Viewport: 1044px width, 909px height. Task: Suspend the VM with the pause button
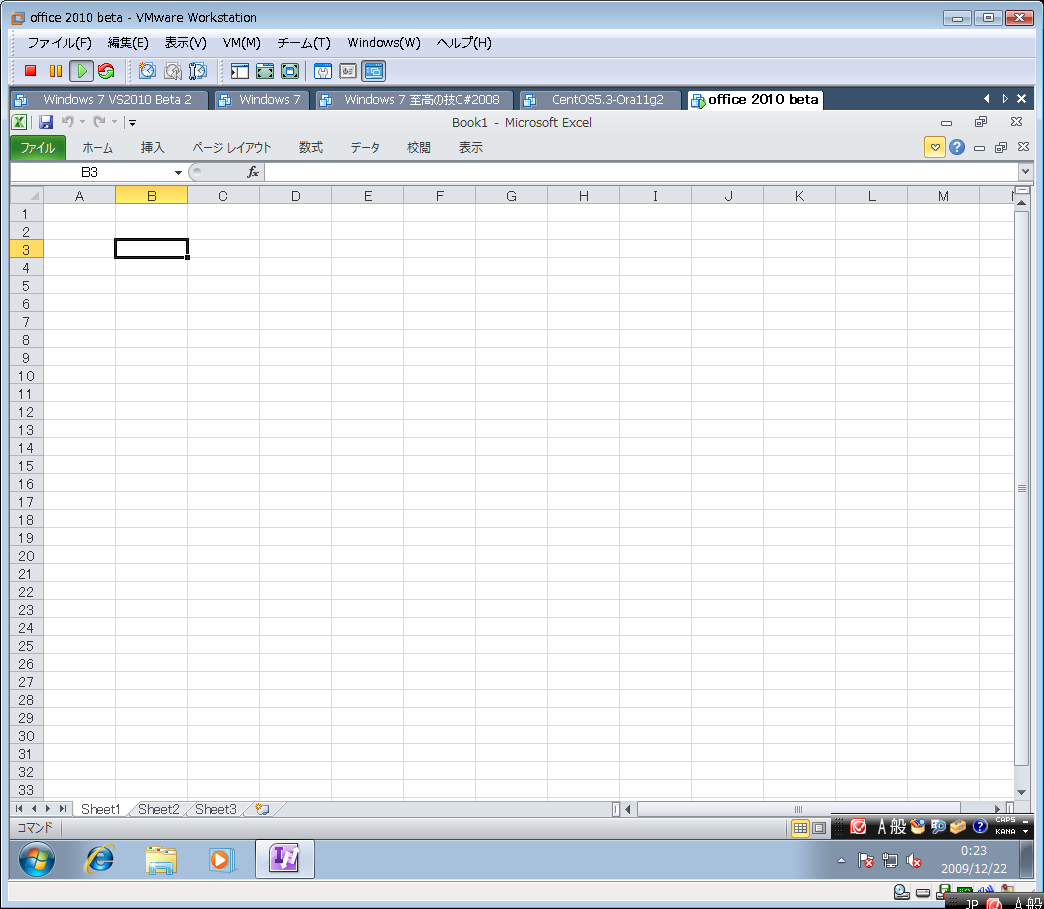tap(56, 71)
